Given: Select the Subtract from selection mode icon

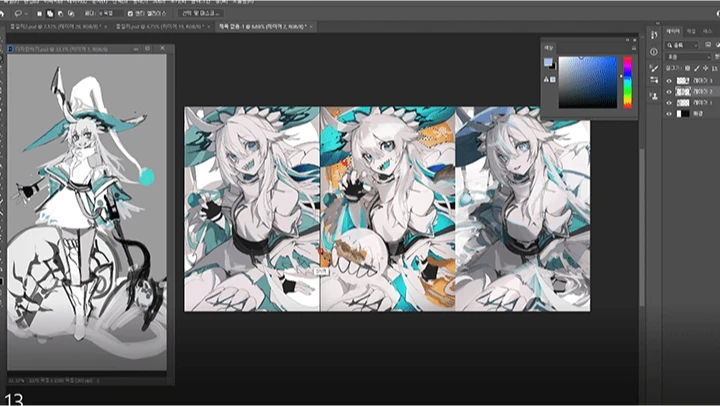Looking at the screenshot, I should (60, 14).
